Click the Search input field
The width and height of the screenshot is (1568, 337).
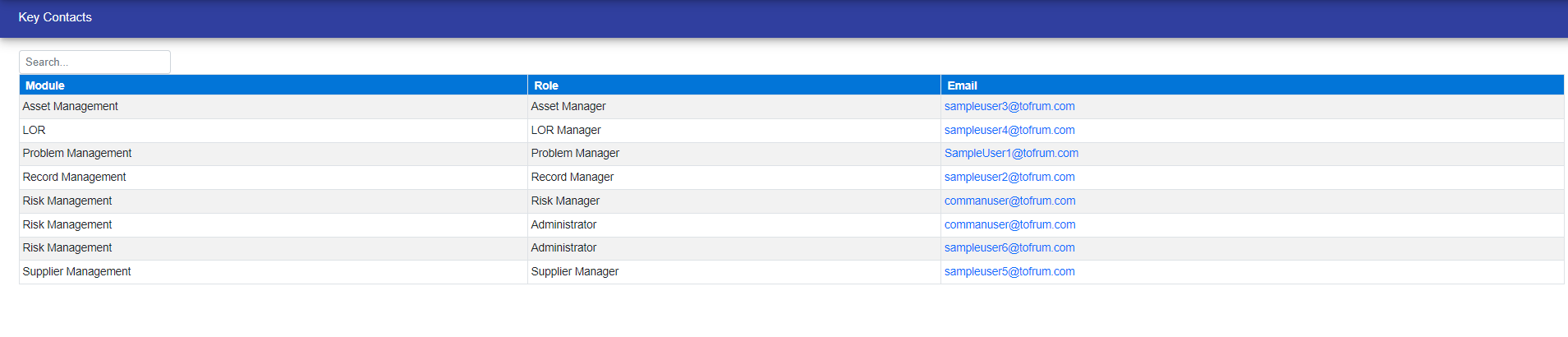coord(94,62)
